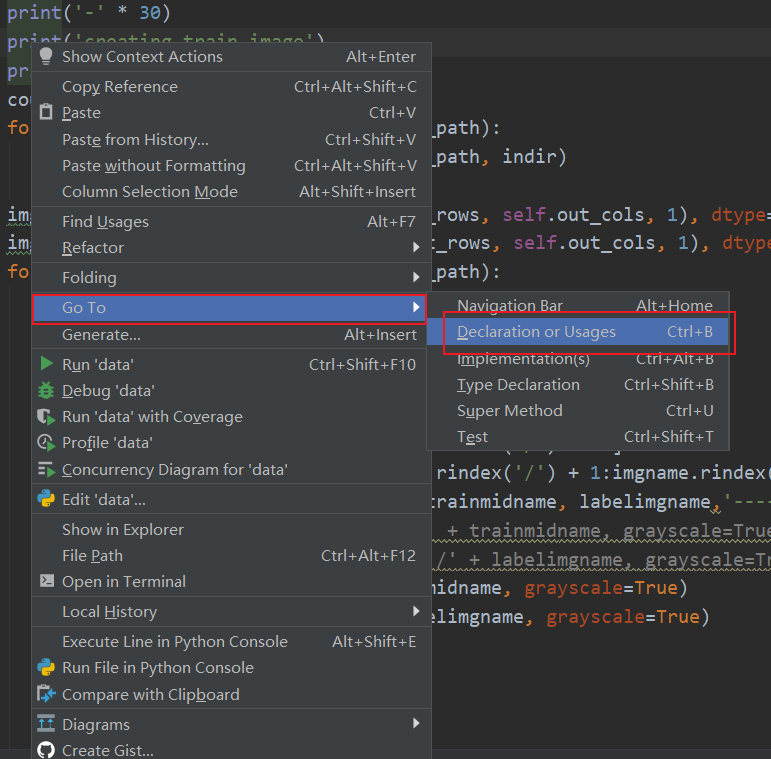Click print('-' * 30) code line
The width and height of the screenshot is (771, 759).
pyautogui.click(x=89, y=12)
